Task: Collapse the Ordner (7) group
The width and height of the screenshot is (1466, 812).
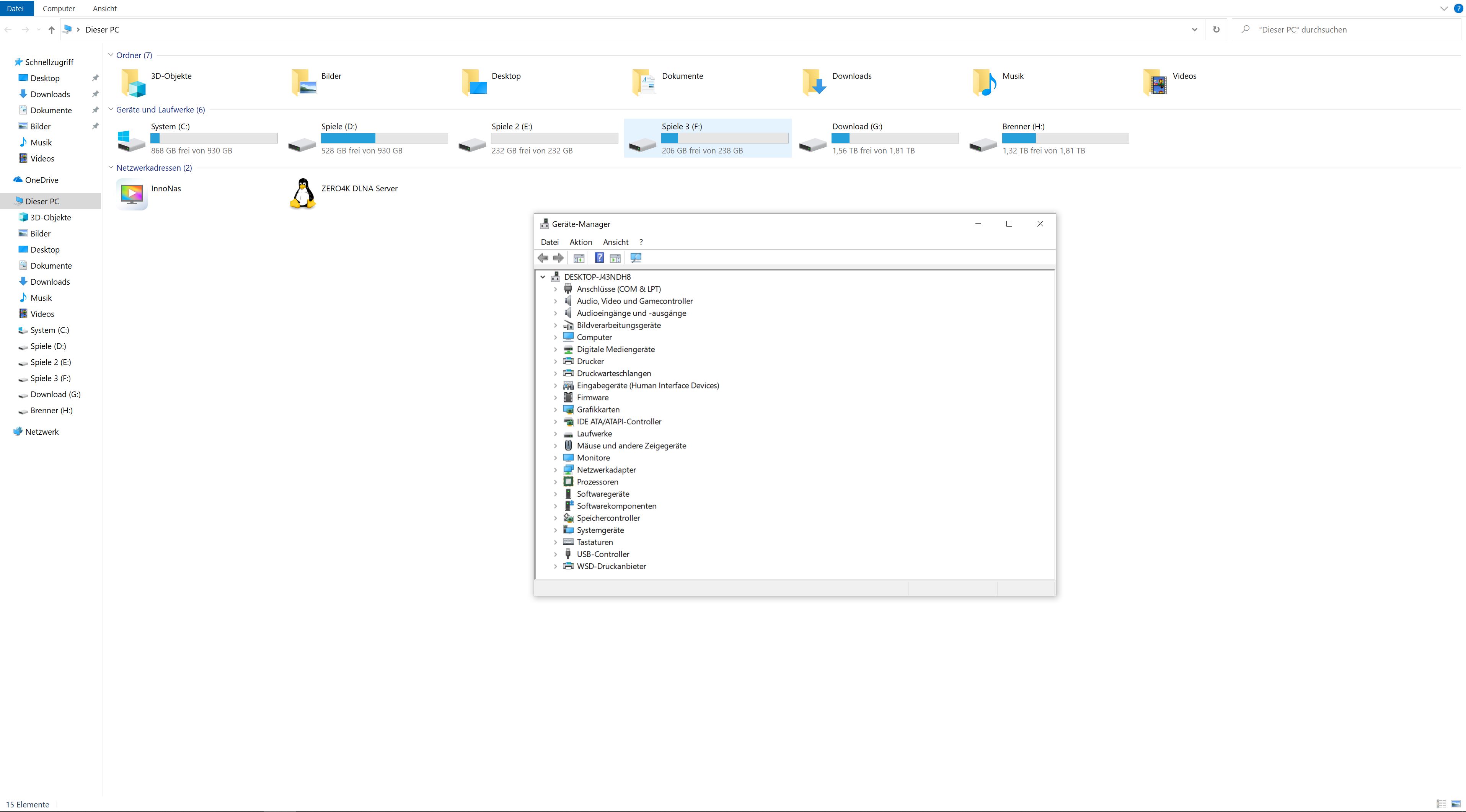Action: [111, 55]
